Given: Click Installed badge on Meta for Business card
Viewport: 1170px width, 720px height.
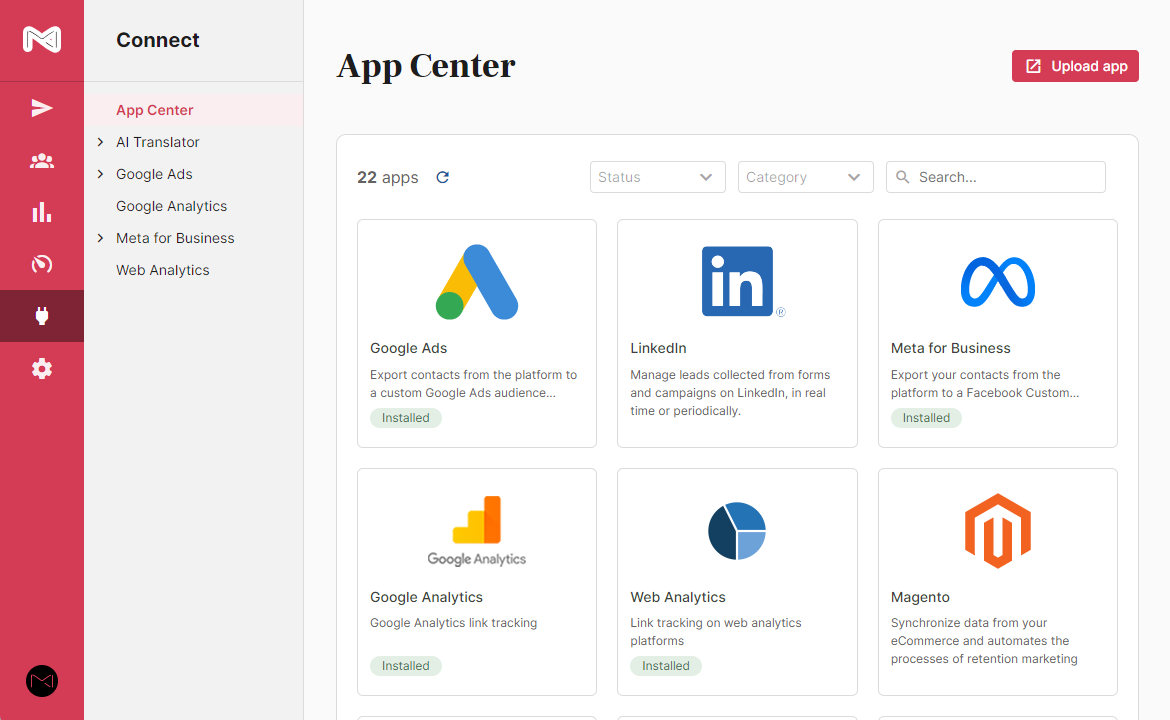Looking at the screenshot, I should [926, 418].
